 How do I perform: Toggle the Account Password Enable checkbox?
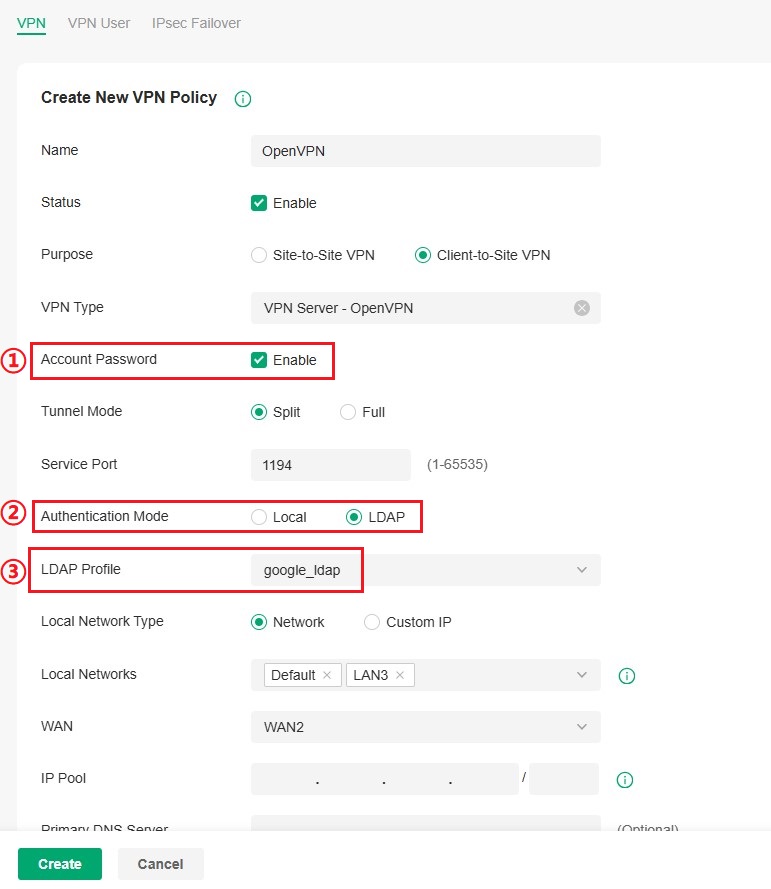point(259,360)
